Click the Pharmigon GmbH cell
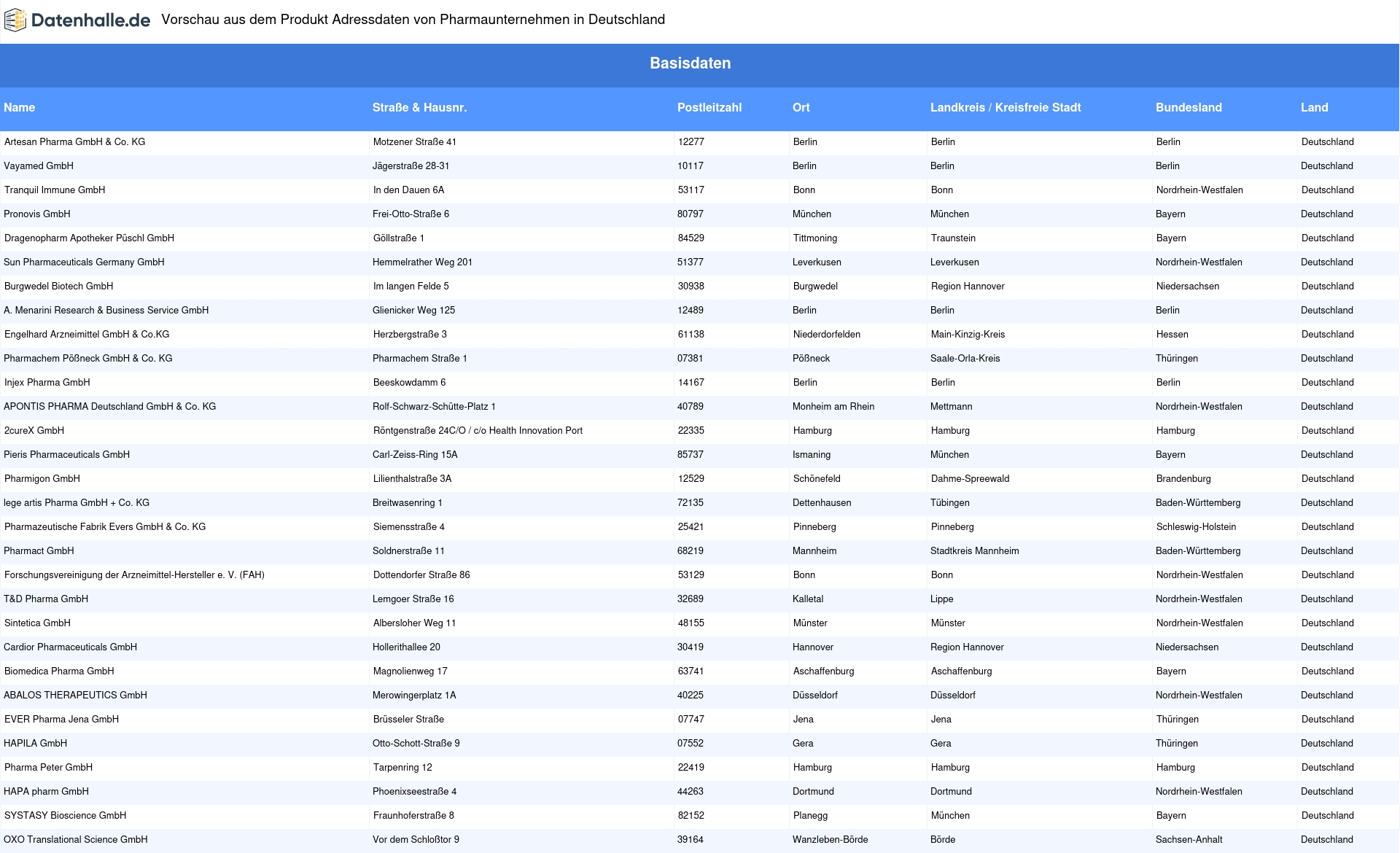1400x853 pixels. tap(42, 479)
